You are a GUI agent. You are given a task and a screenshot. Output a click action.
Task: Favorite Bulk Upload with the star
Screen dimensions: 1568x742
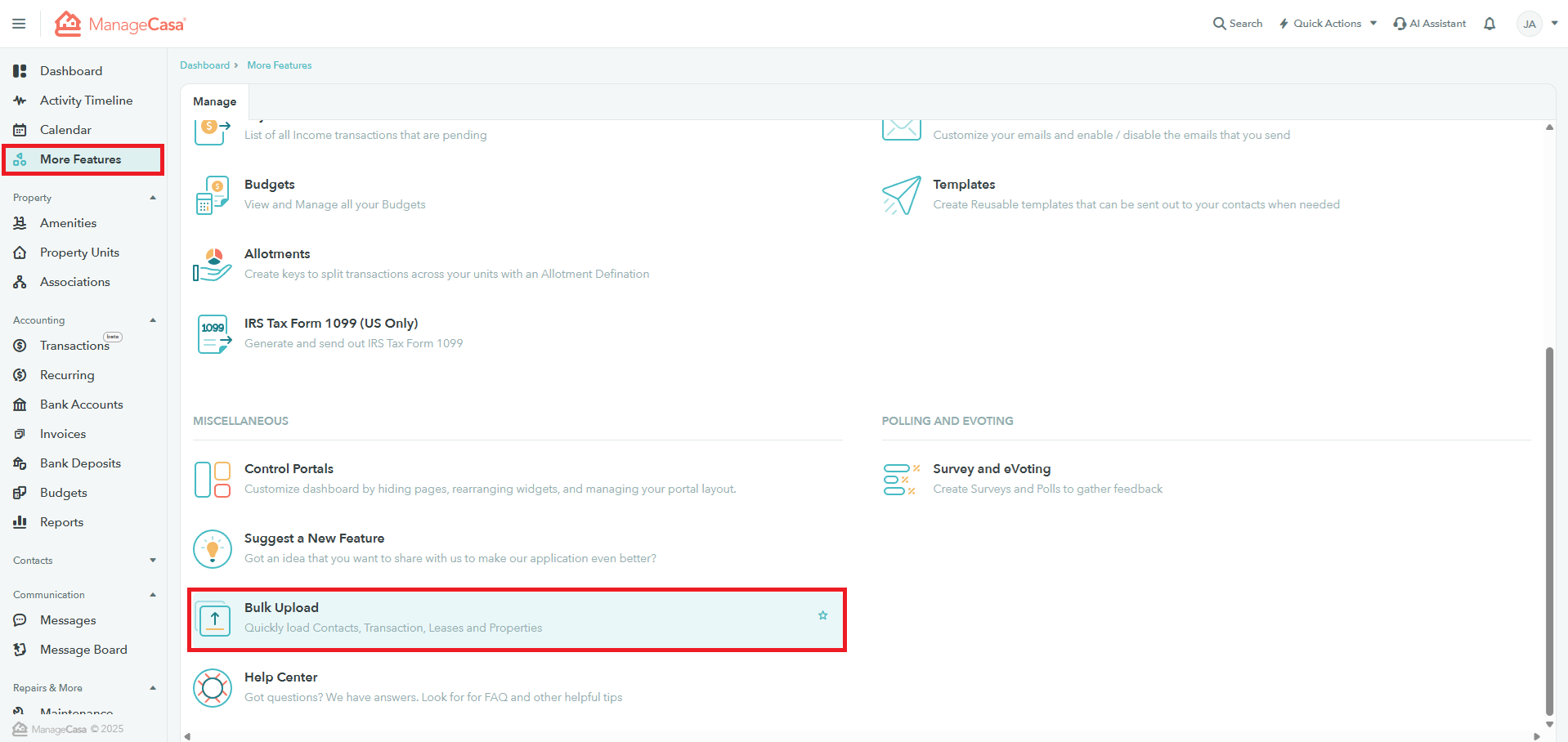click(822, 615)
